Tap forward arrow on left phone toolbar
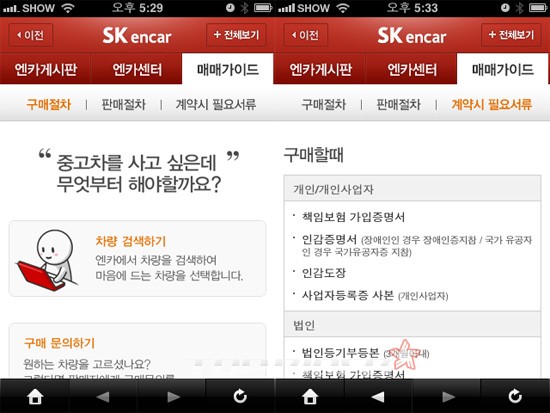Viewport: 550px width, 413px height. [x=174, y=397]
